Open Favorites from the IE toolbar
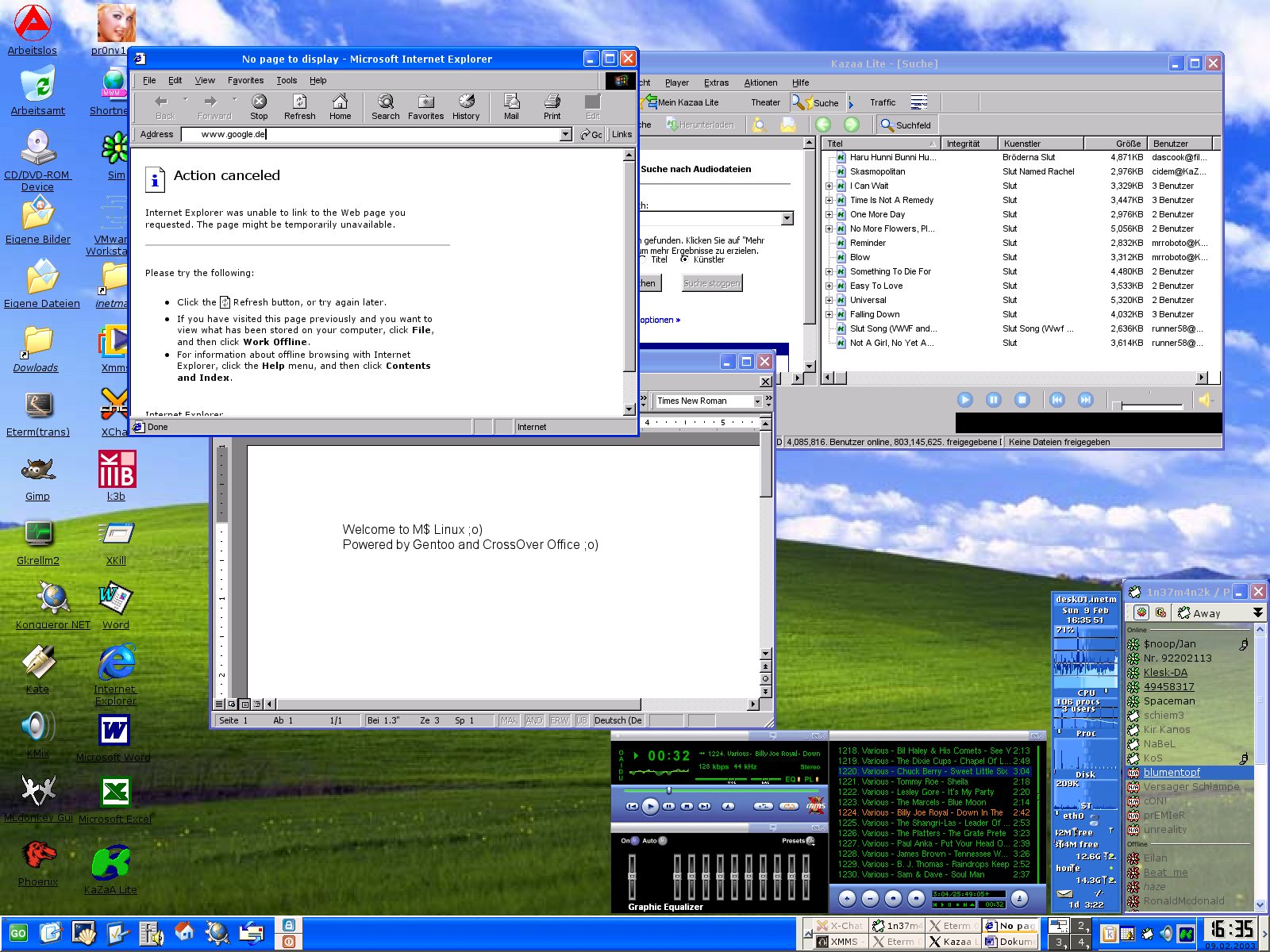The width and height of the screenshot is (1270, 952). [x=425, y=107]
